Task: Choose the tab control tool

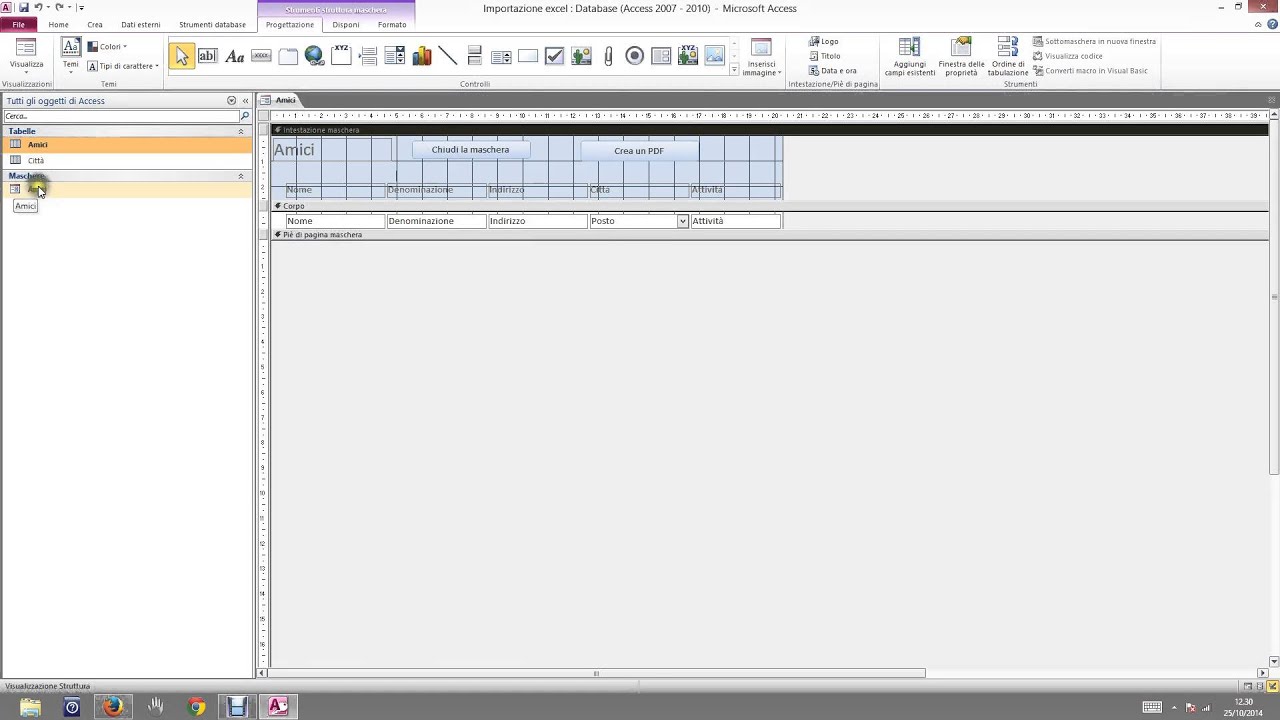Action: 288,56
